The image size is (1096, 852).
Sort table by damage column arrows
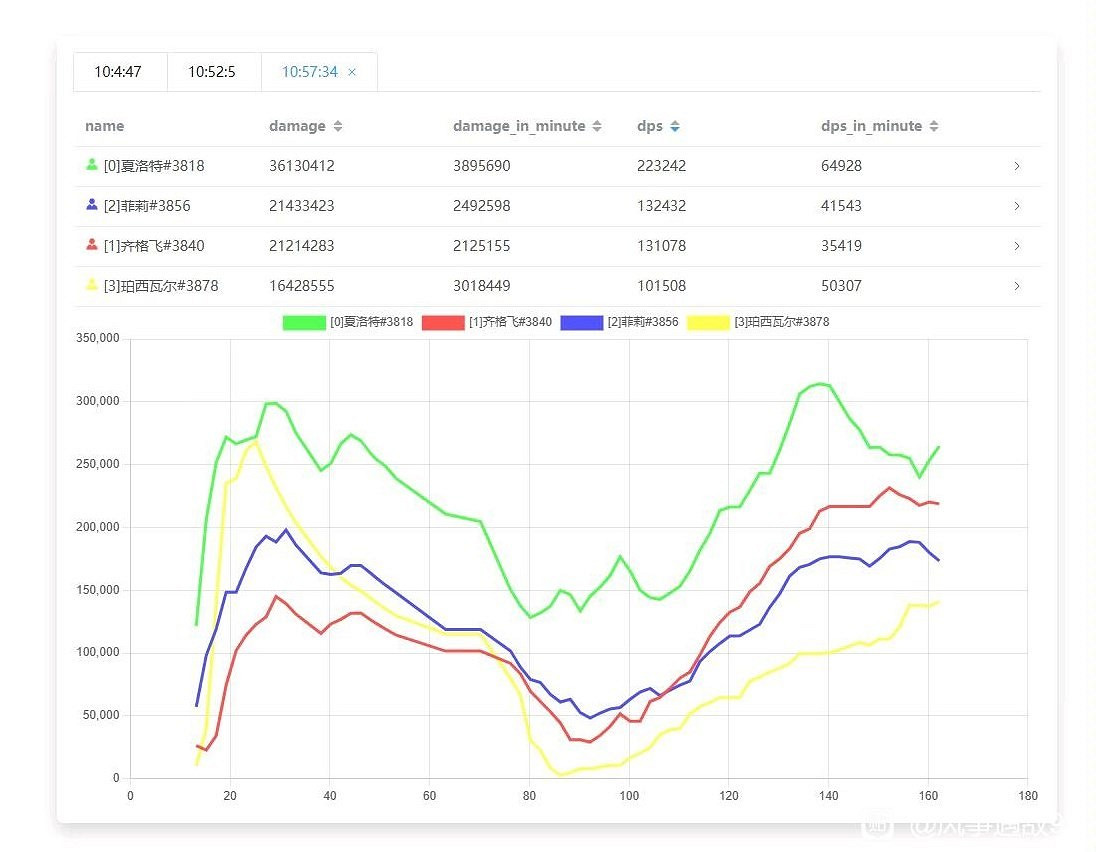click(x=338, y=127)
